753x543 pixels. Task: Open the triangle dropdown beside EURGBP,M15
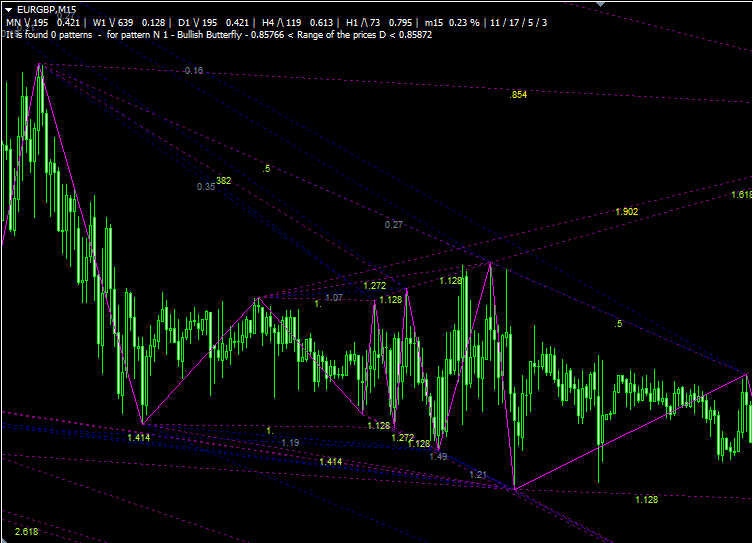(9, 9)
